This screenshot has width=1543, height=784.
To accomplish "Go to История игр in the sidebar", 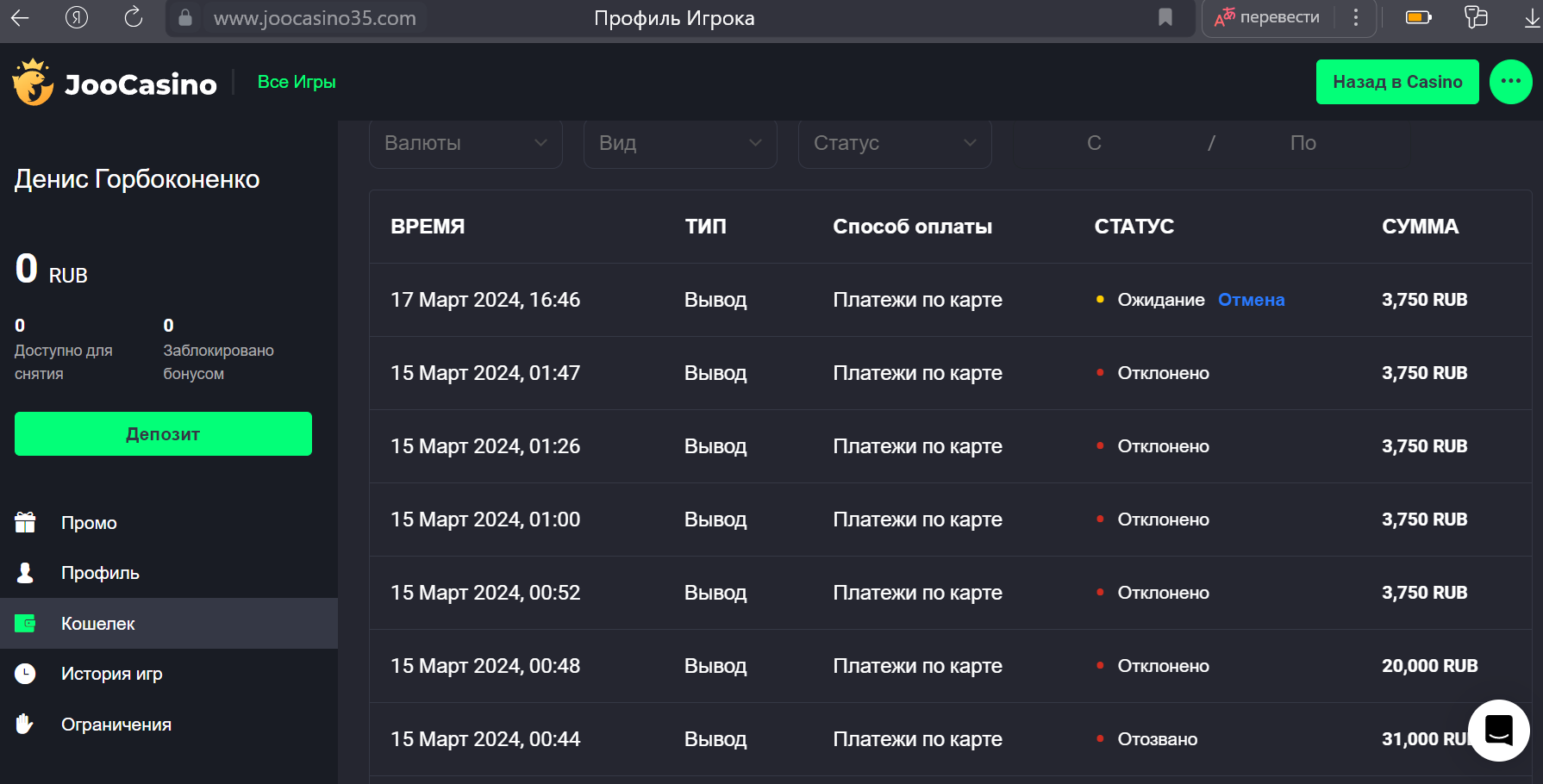I will (x=111, y=674).
